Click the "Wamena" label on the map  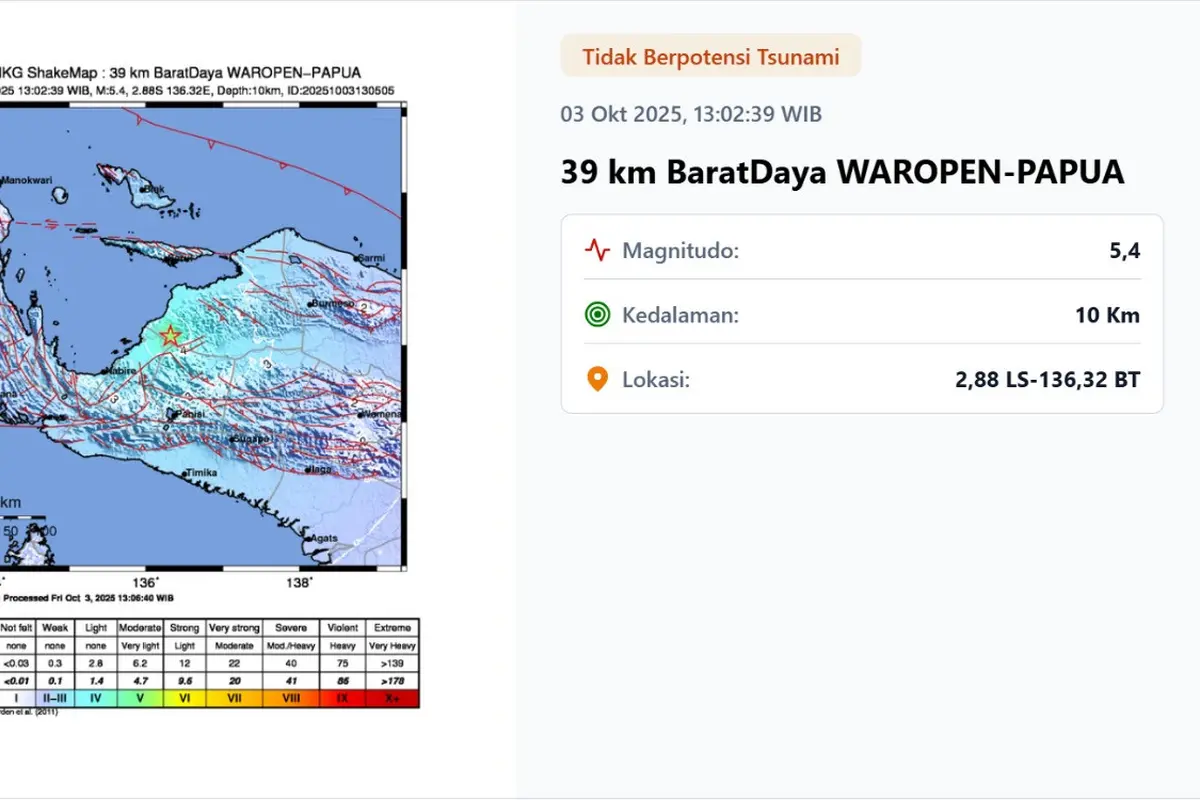click(x=382, y=413)
